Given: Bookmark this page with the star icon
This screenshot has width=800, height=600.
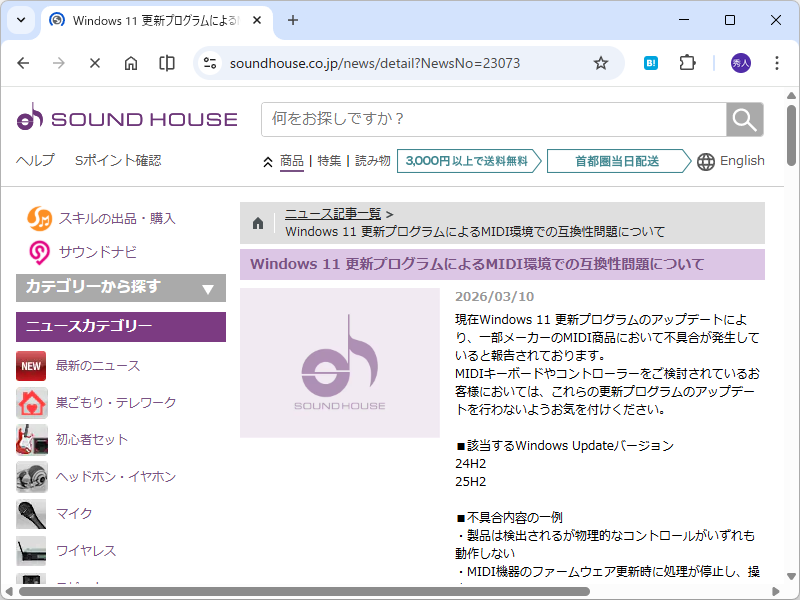Looking at the screenshot, I should point(600,62).
